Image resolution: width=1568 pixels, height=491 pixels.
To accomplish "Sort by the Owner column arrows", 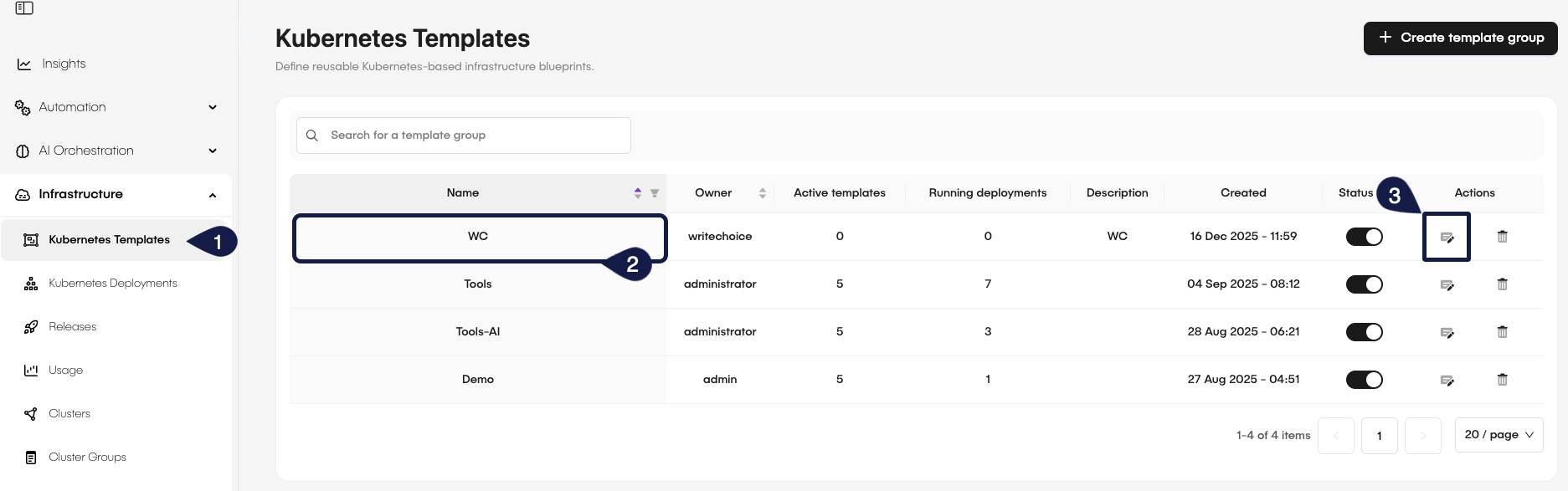I will point(762,193).
